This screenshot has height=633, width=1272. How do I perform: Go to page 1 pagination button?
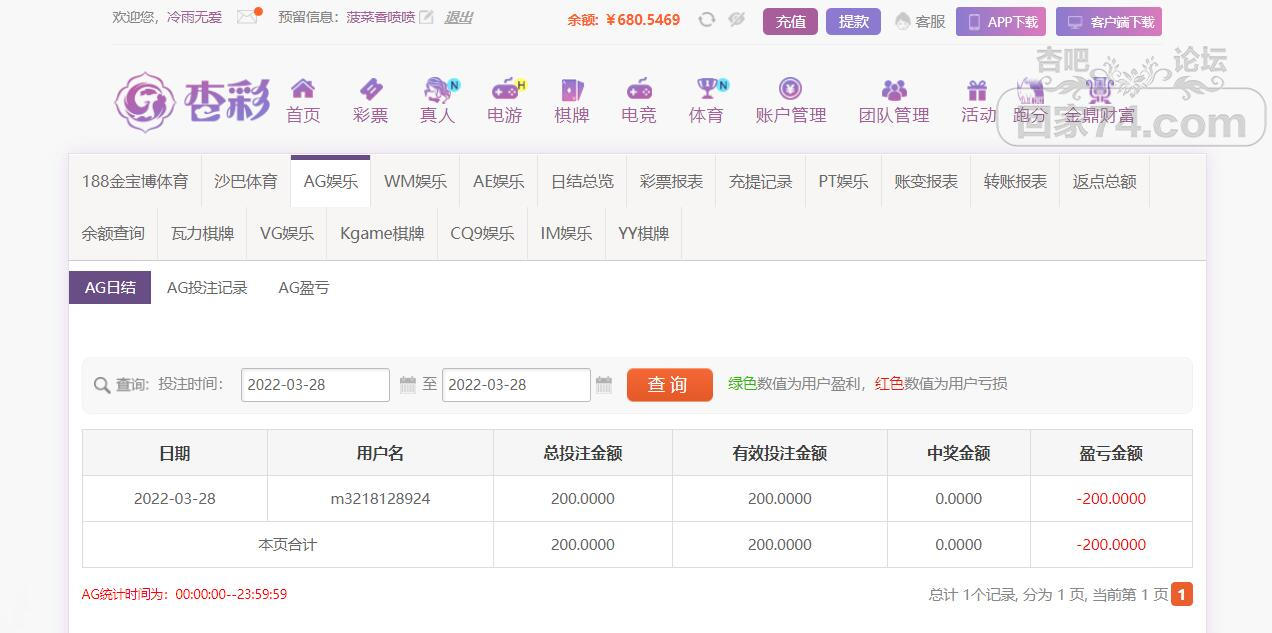click(x=1181, y=594)
